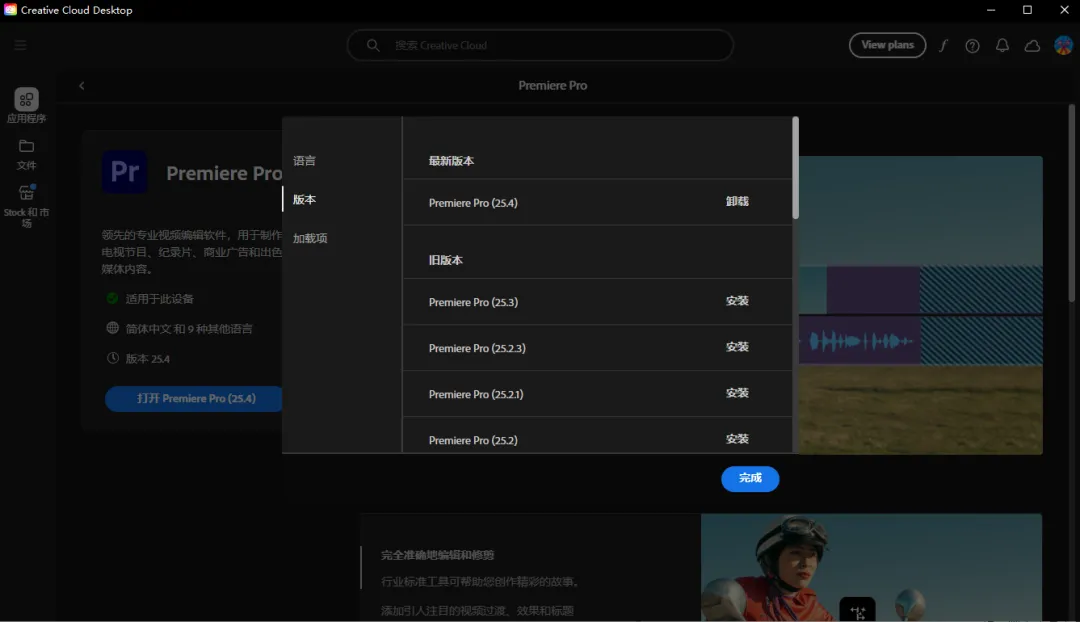Click the 旧版本 section heading
Viewport: 1080px width, 622px height.
446,260
